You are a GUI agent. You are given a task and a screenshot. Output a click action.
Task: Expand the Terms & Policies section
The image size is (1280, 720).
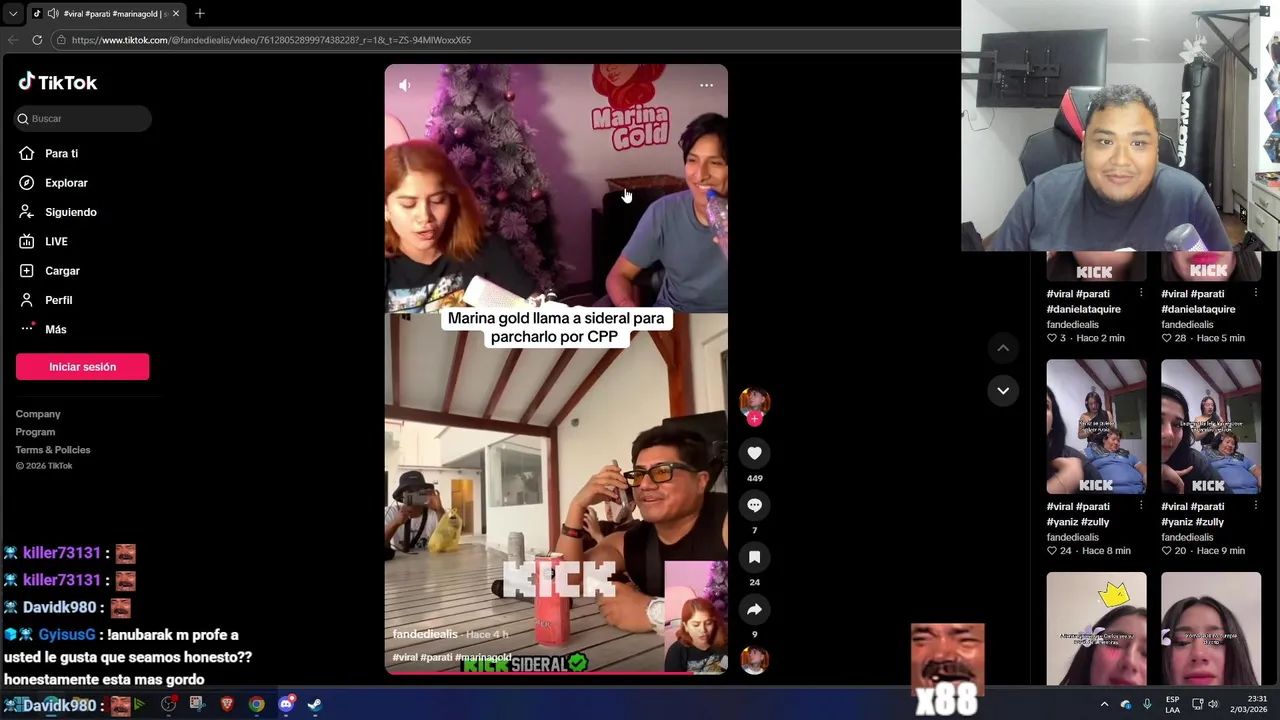coord(52,450)
